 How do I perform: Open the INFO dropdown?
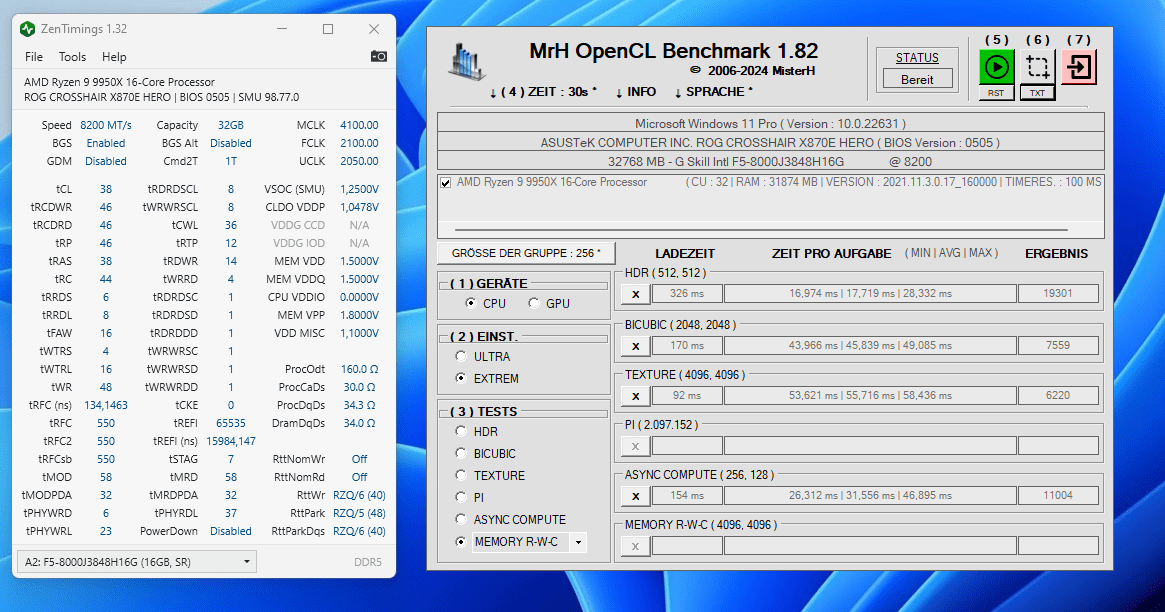635,92
